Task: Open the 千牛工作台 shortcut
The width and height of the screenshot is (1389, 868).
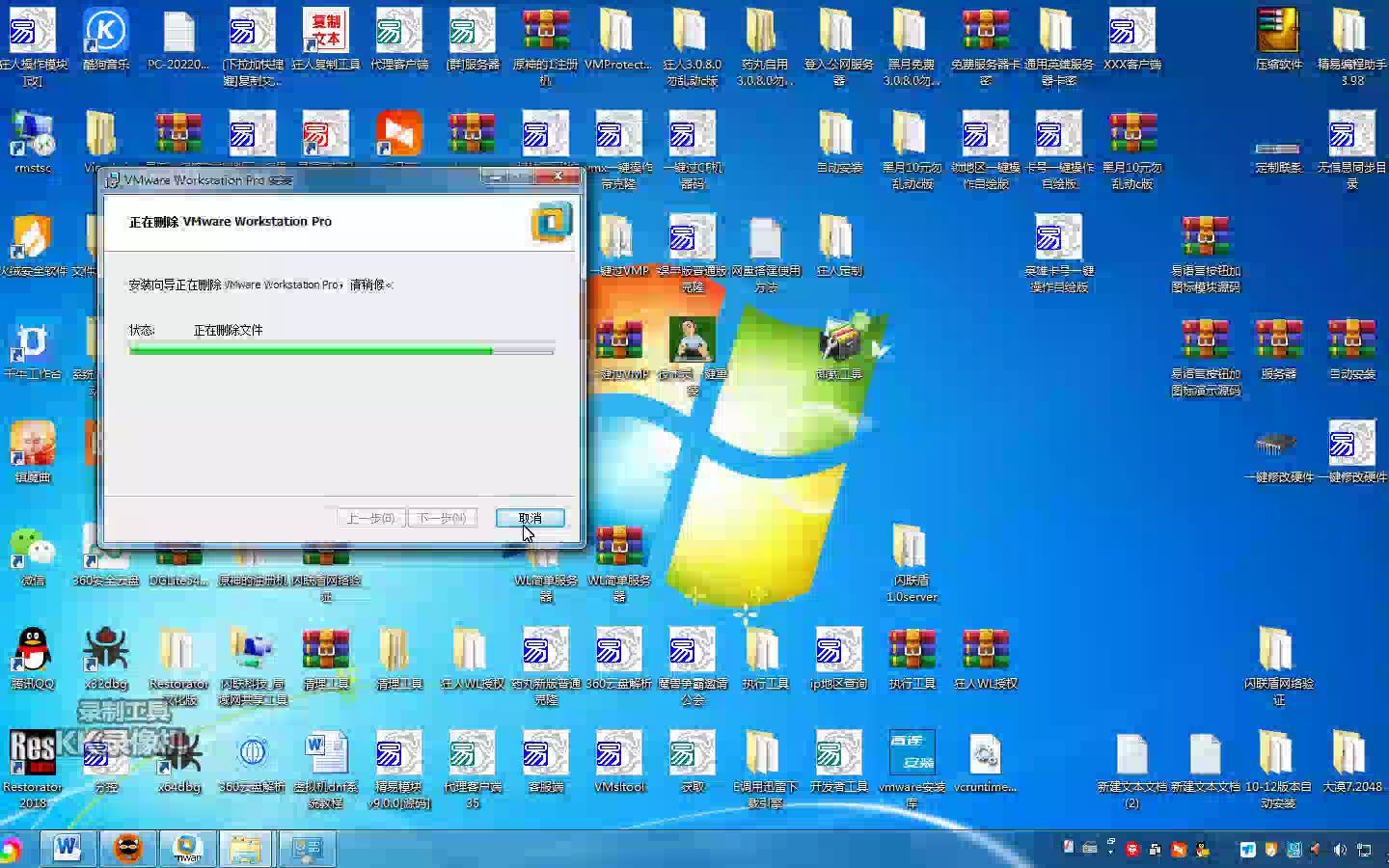Action: tap(33, 349)
